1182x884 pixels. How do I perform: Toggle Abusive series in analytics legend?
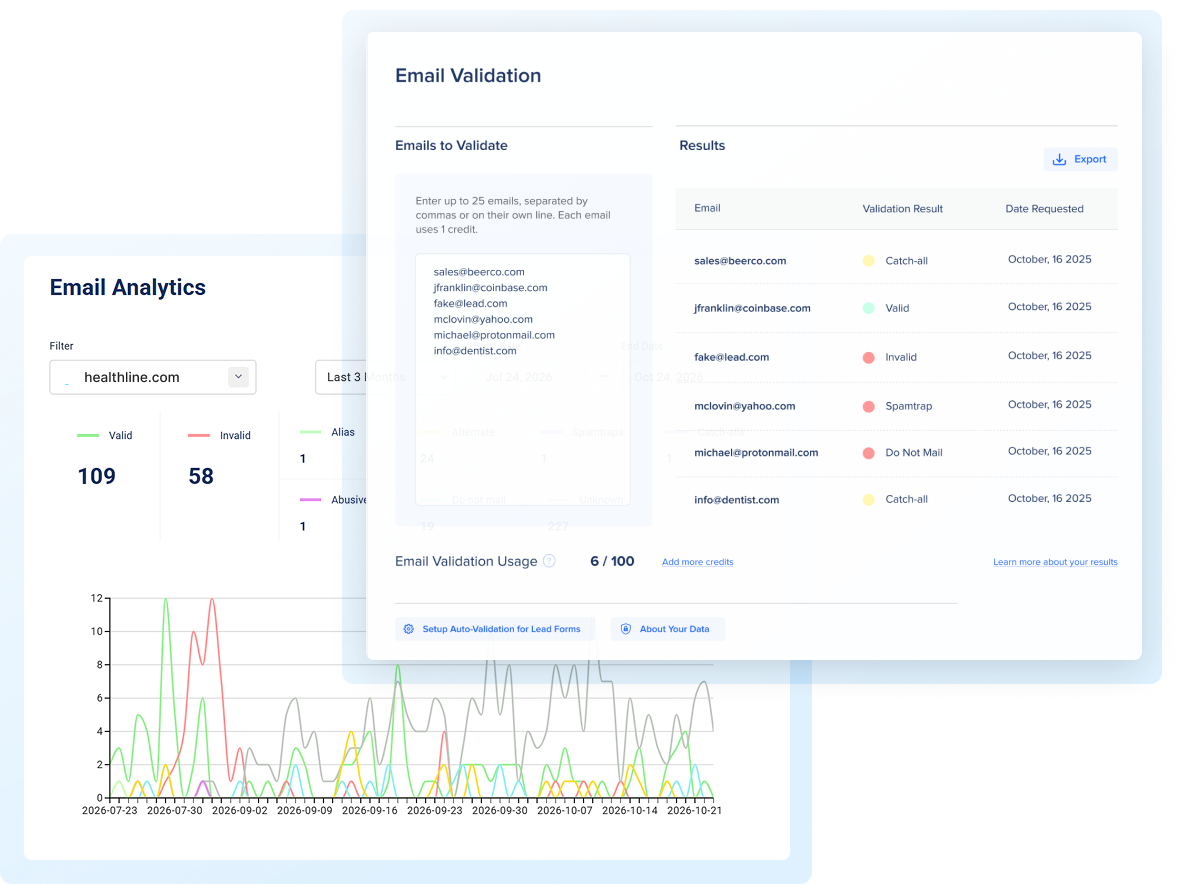pyautogui.click(x=332, y=500)
